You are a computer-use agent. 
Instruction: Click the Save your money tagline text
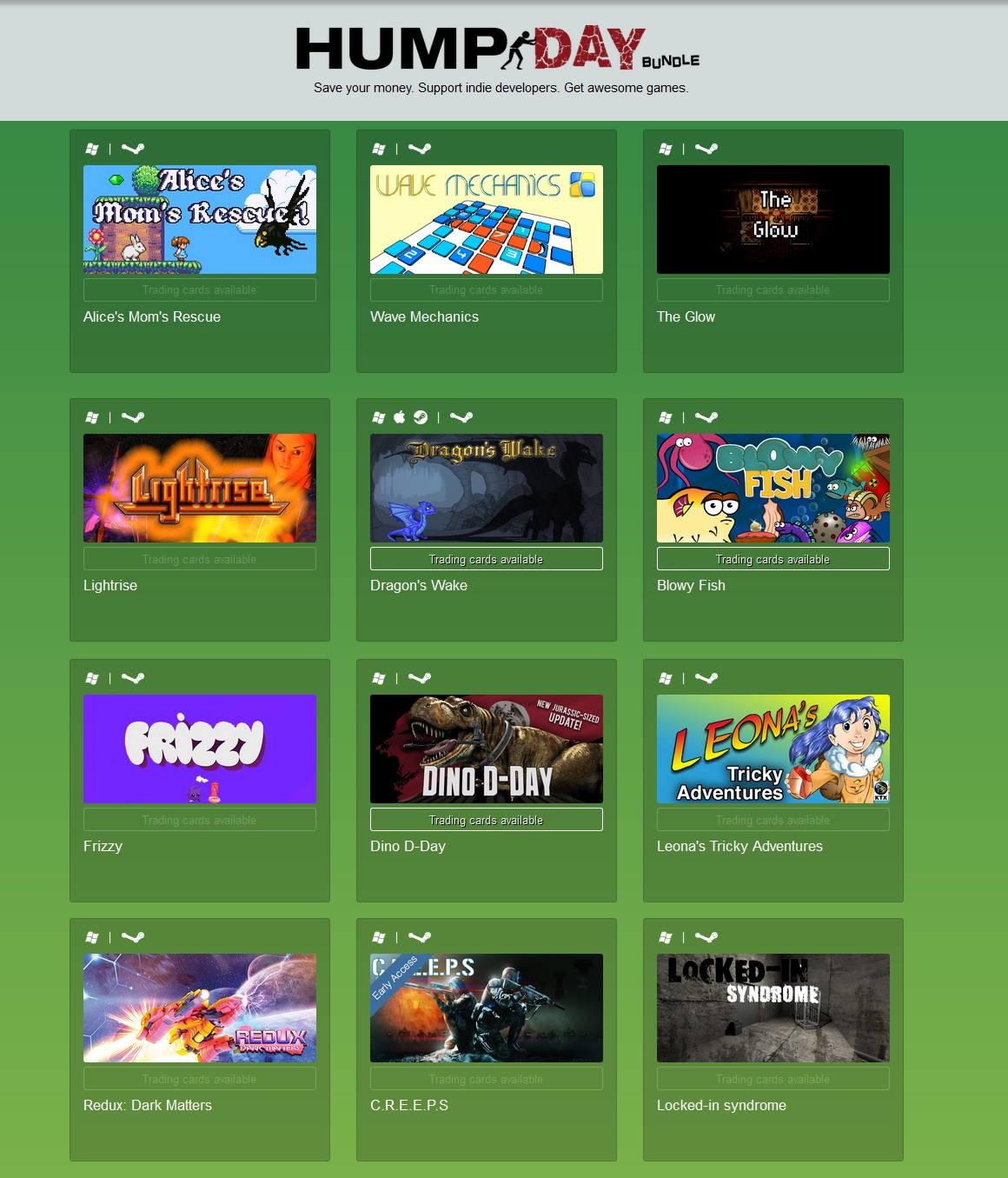[501, 88]
